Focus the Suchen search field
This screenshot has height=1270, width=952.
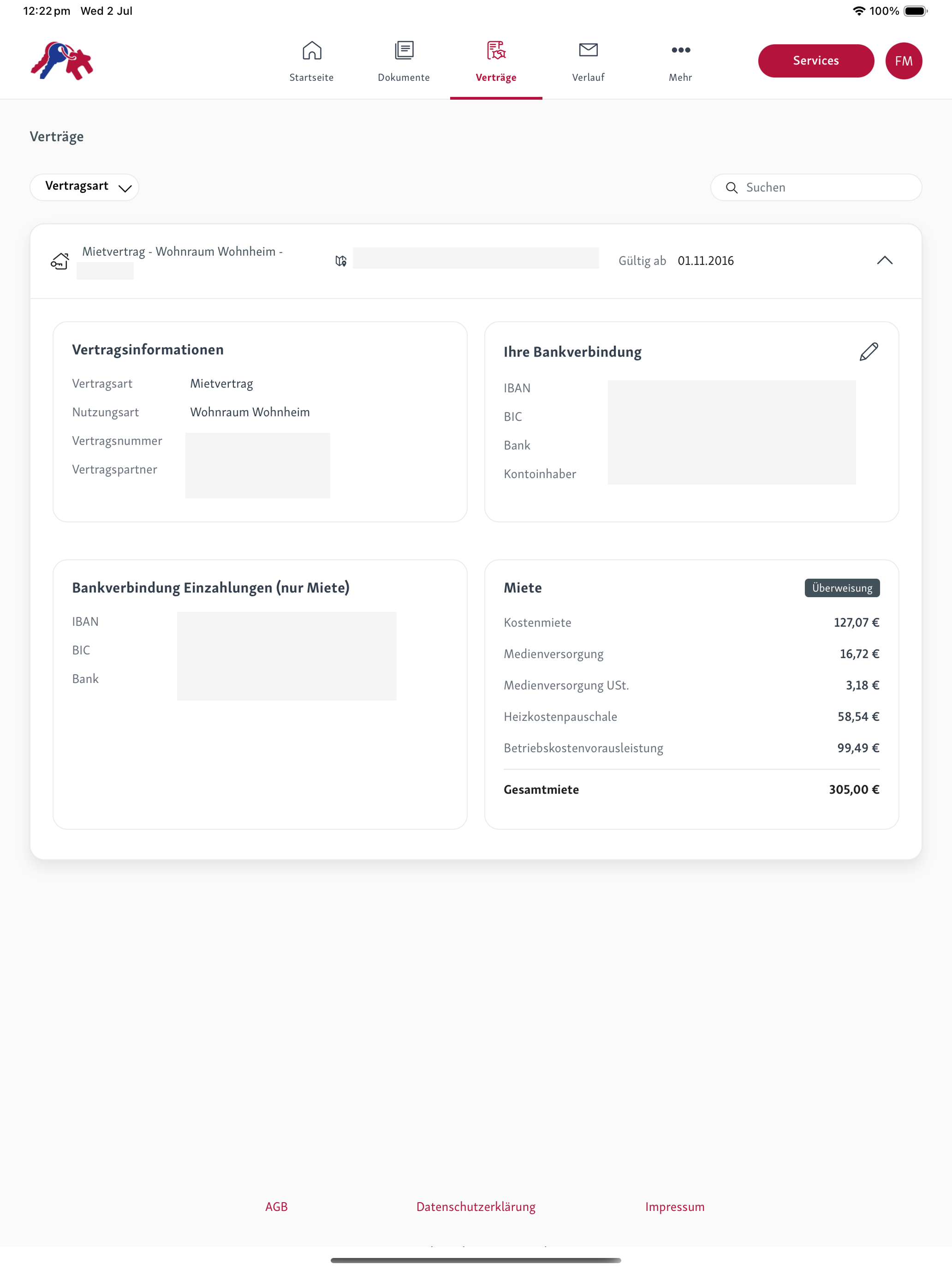(x=816, y=187)
